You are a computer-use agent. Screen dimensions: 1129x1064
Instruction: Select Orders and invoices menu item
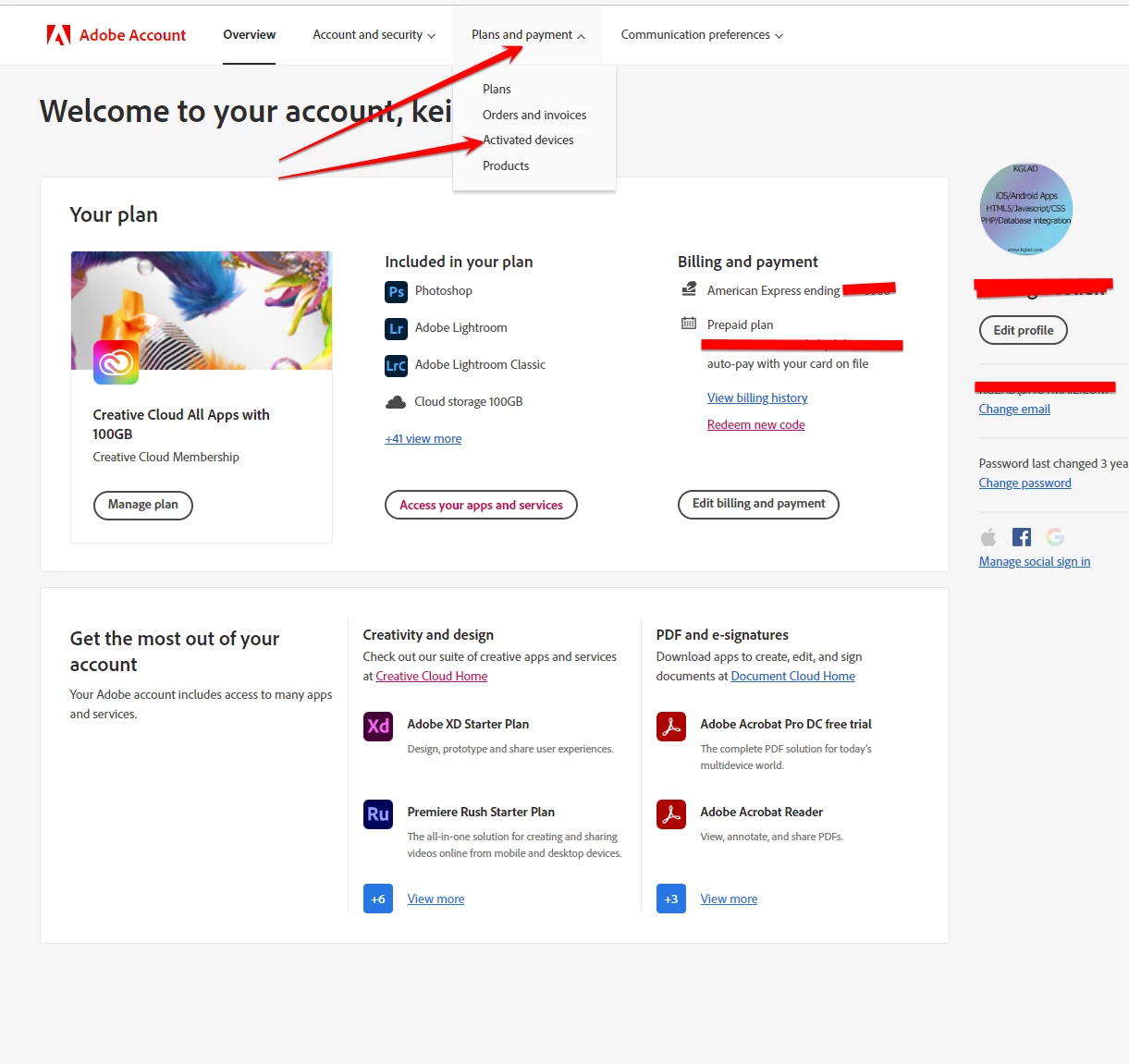[x=534, y=116]
